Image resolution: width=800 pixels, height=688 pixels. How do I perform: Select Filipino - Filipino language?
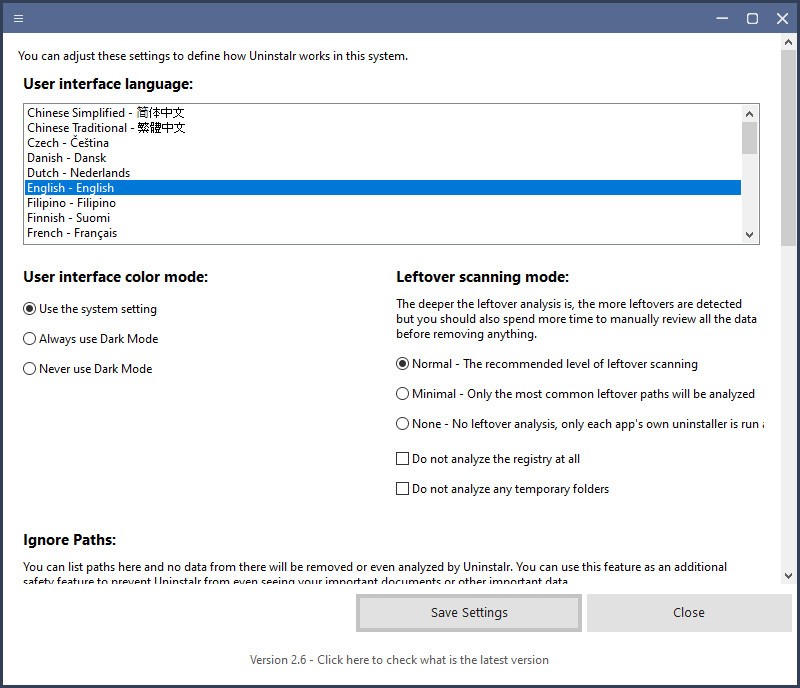coord(383,203)
